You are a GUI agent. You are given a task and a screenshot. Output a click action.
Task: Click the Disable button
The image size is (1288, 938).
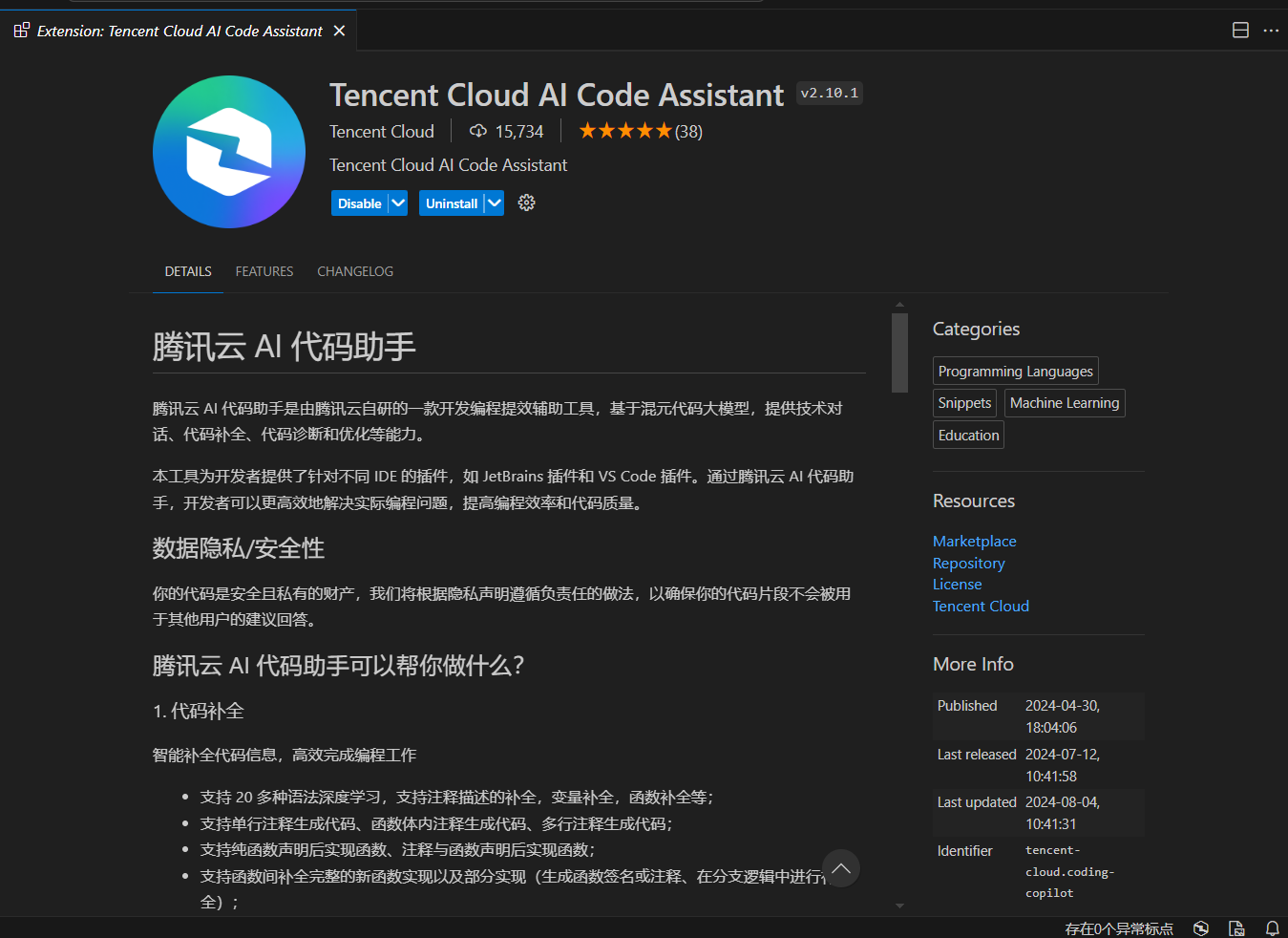(x=359, y=203)
